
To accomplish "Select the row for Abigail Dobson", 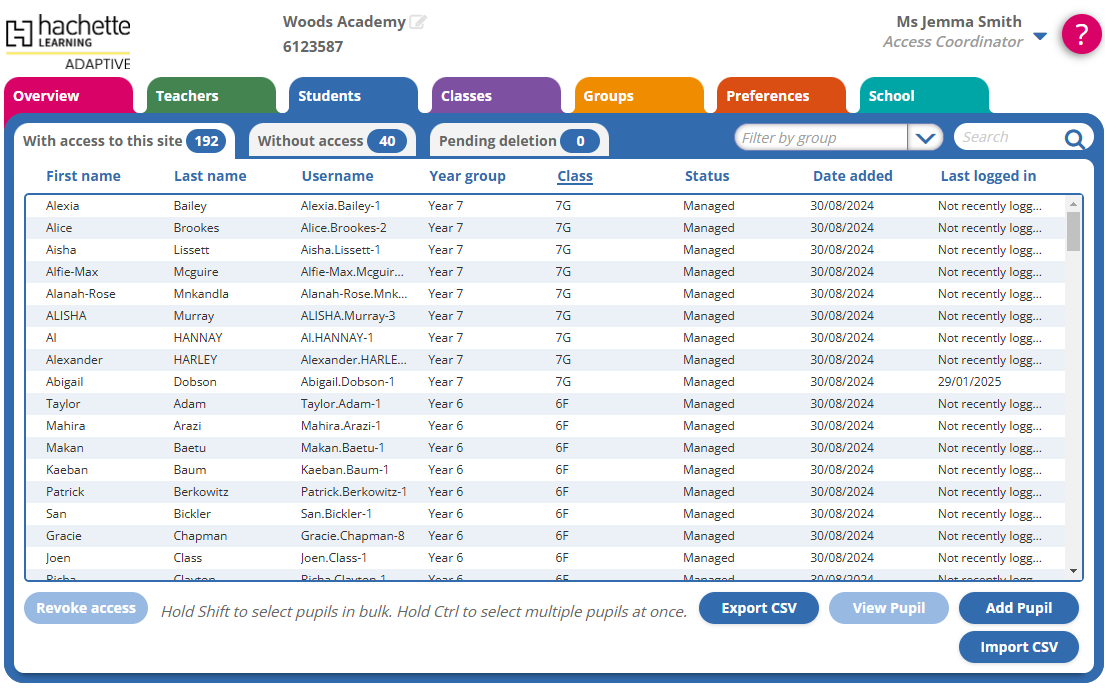I will coord(400,381).
